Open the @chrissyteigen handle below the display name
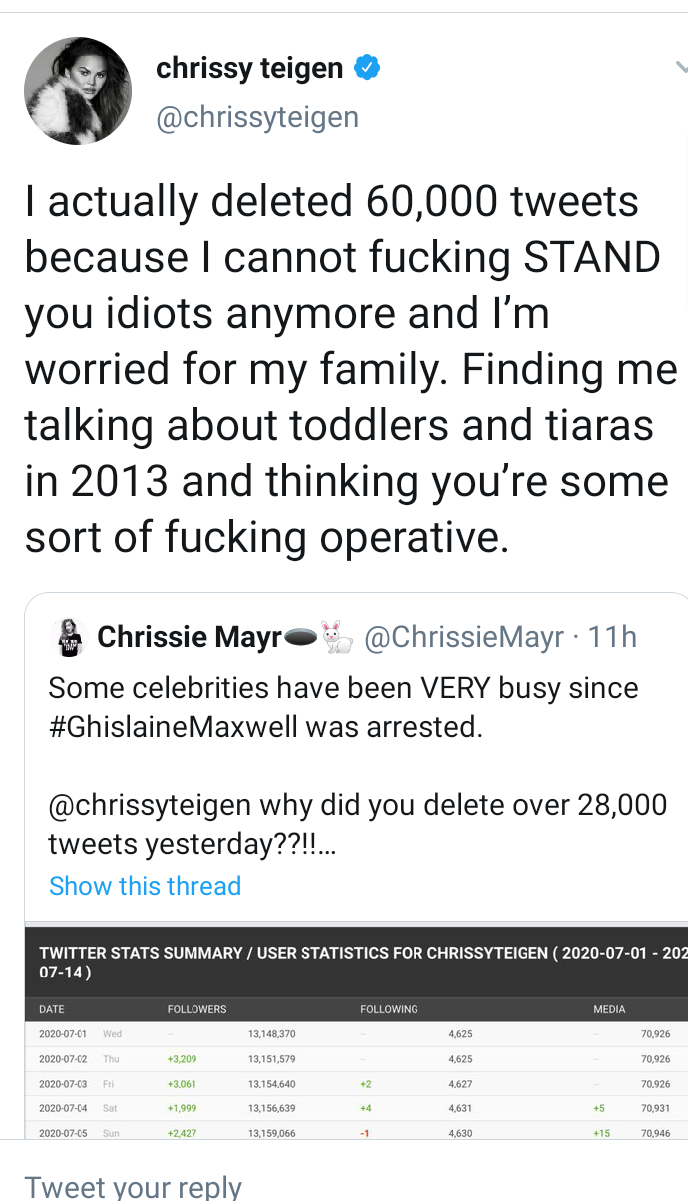This screenshot has height=1201, width=688. point(257,117)
